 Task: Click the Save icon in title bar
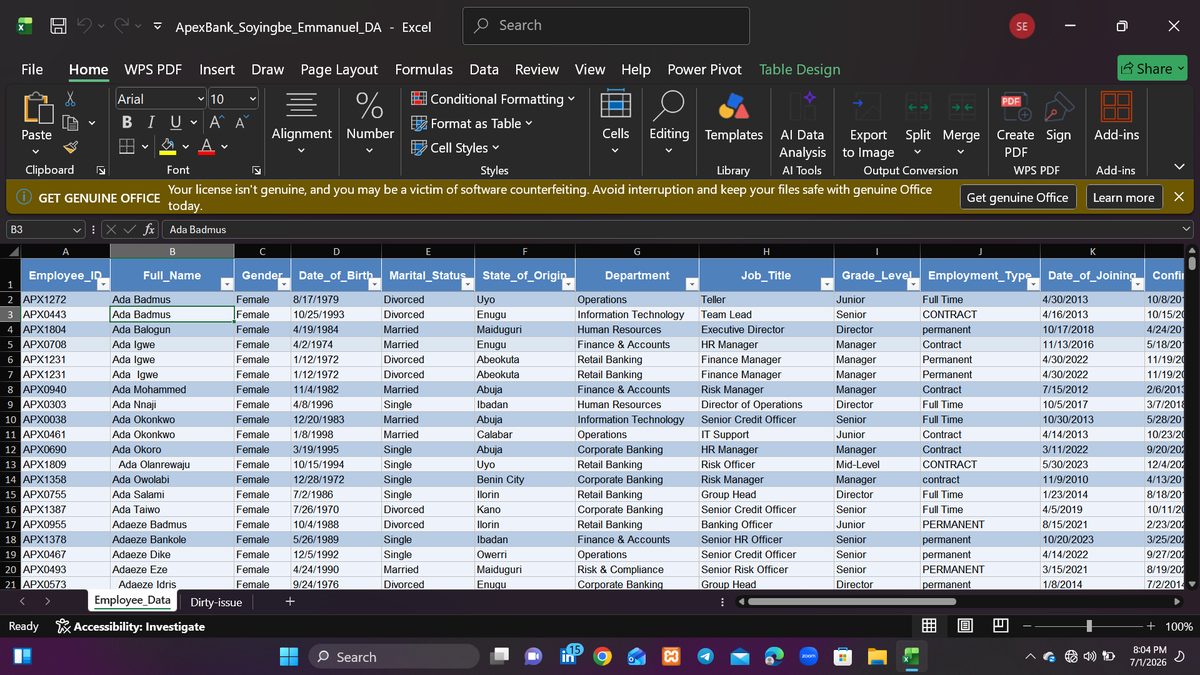point(59,27)
